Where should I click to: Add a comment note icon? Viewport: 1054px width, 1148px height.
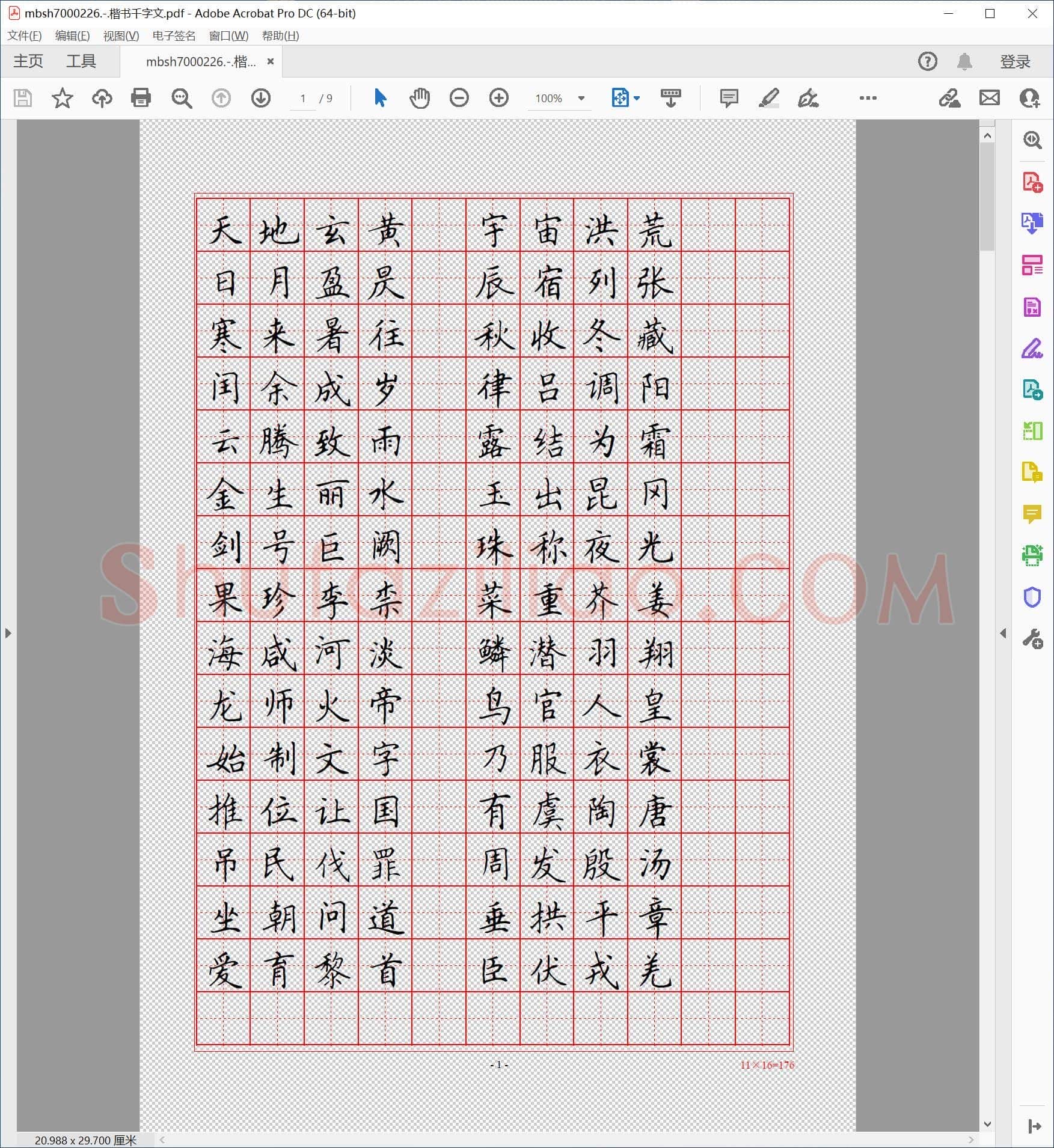[x=729, y=98]
